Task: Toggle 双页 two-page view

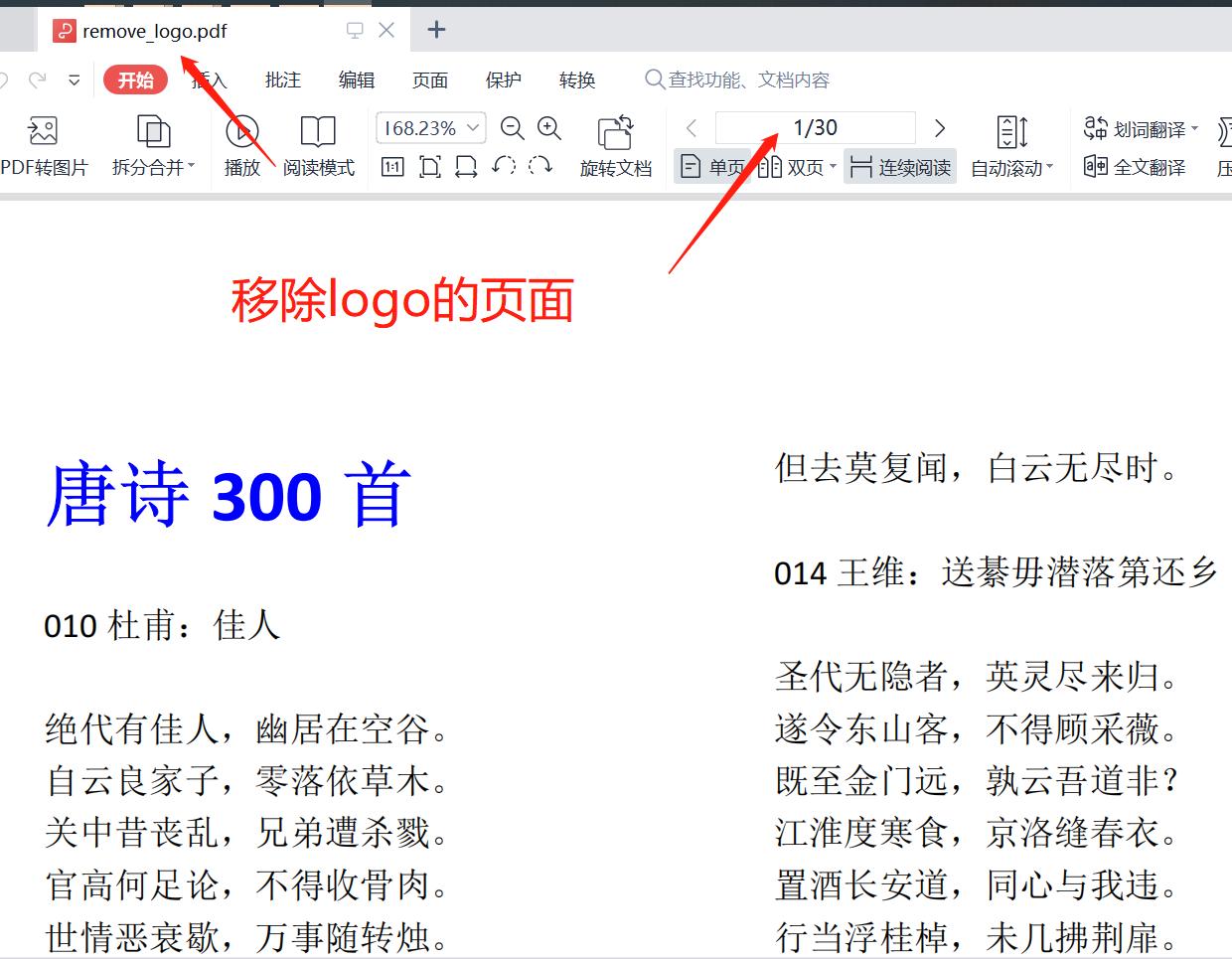Action: click(x=795, y=167)
